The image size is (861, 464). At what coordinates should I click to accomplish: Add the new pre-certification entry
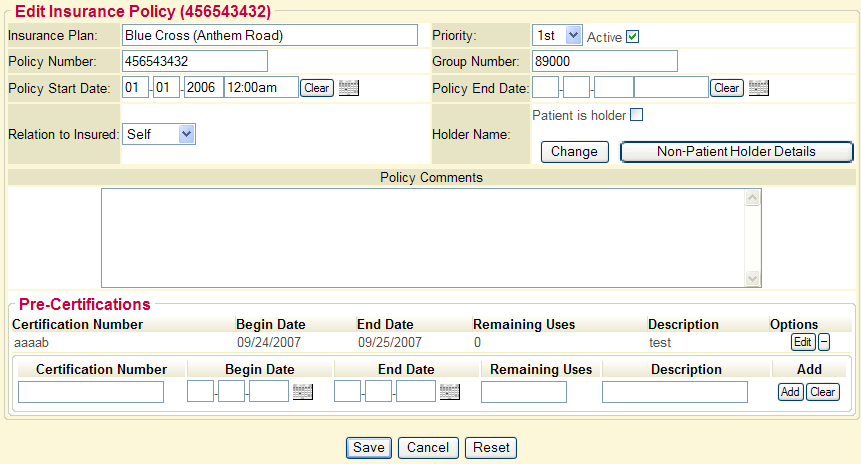pyautogui.click(x=790, y=392)
